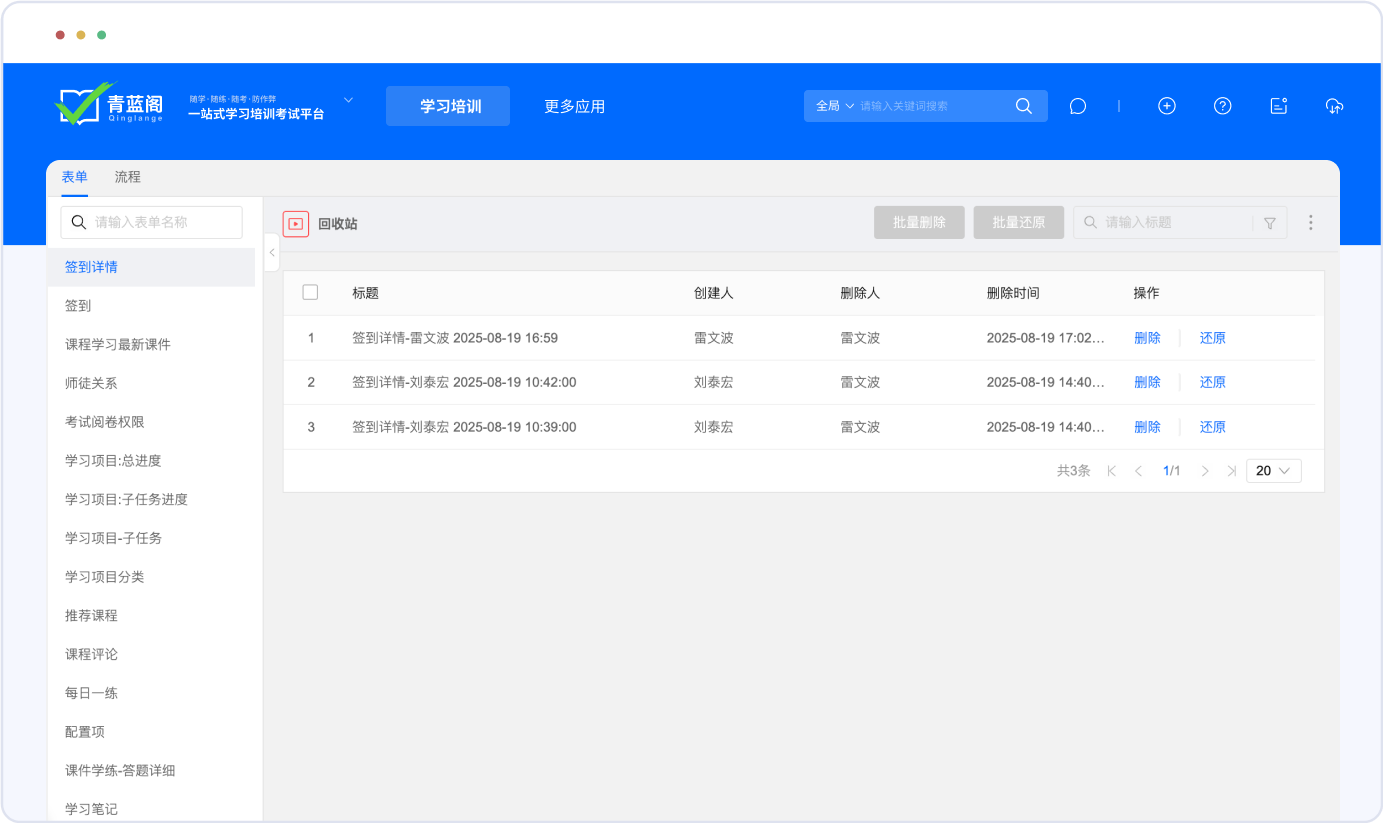The width and height of the screenshot is (1383, 823).
Task: Click 删除 for the 10:39:00 record
Action: coord(1147,427)
